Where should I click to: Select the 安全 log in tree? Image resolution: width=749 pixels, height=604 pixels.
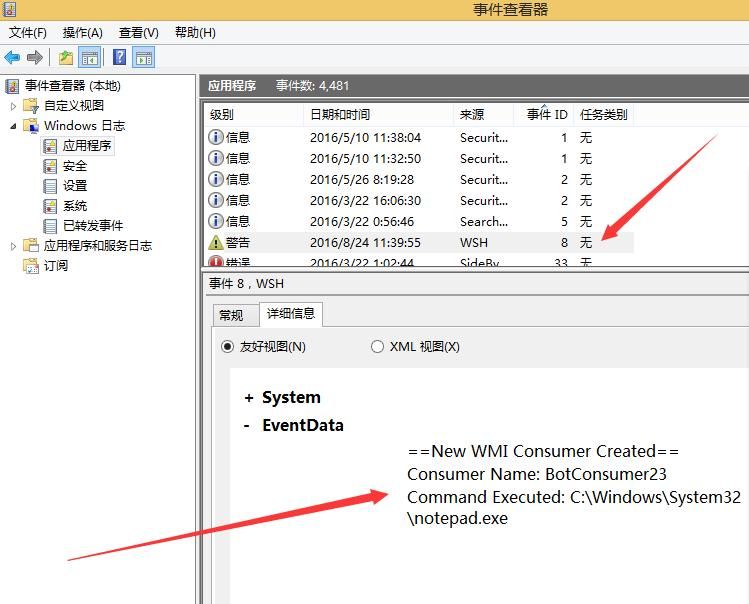pyautogui.click(x=75, y=166)
